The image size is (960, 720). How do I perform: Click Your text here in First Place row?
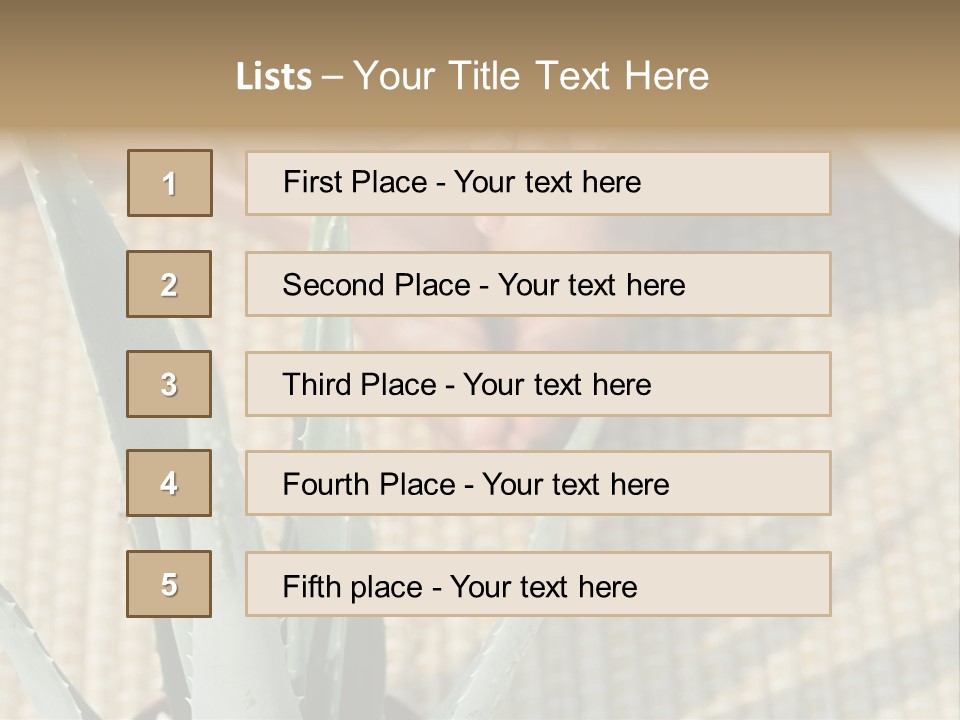[x=547, y=182]
